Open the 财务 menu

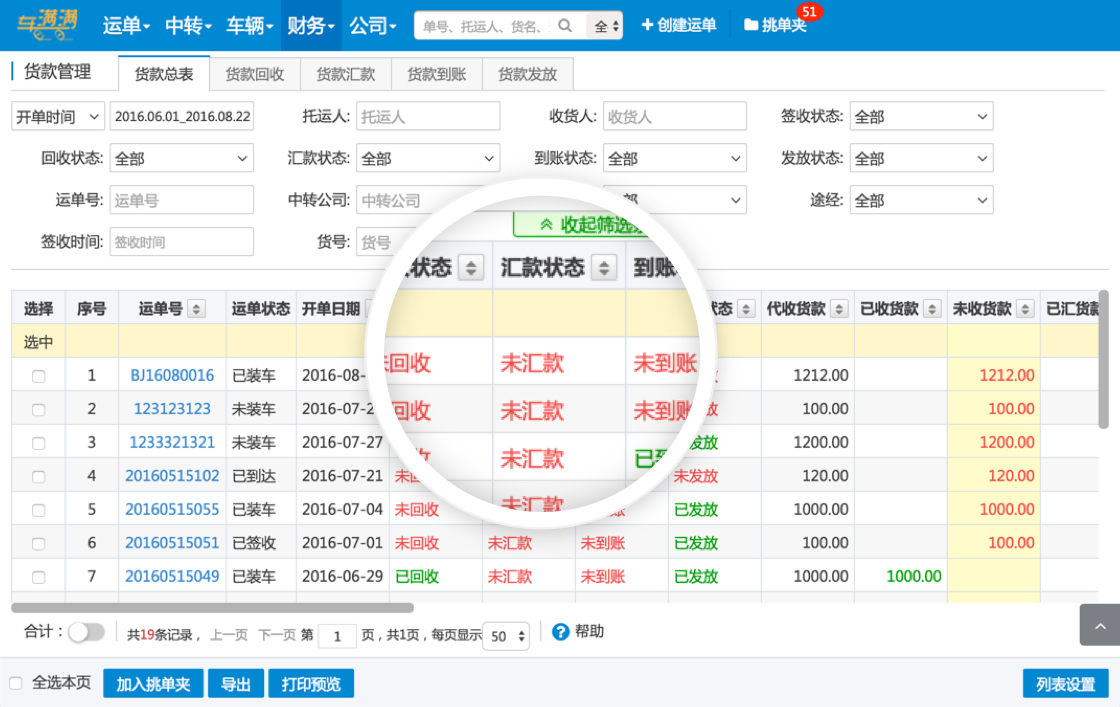pos(311,25)
